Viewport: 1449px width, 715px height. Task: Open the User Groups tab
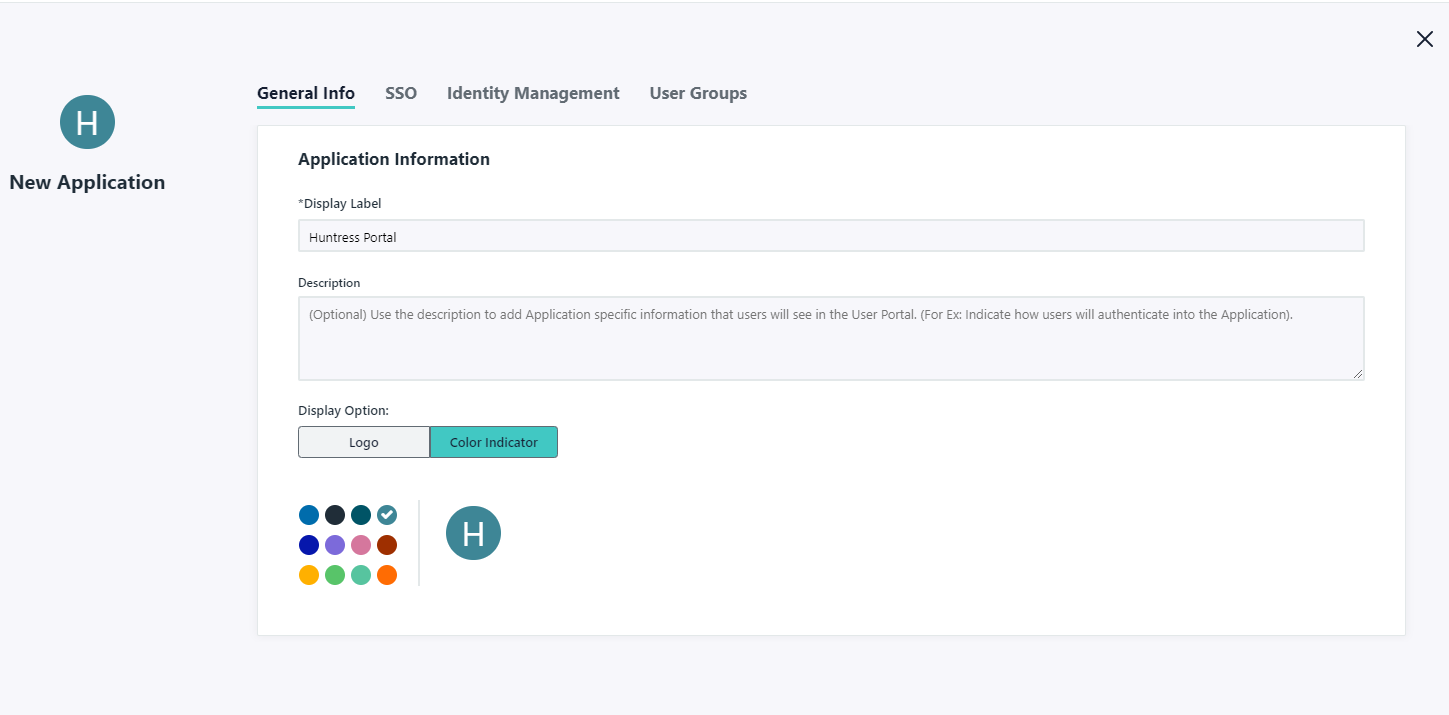(698, 93)
